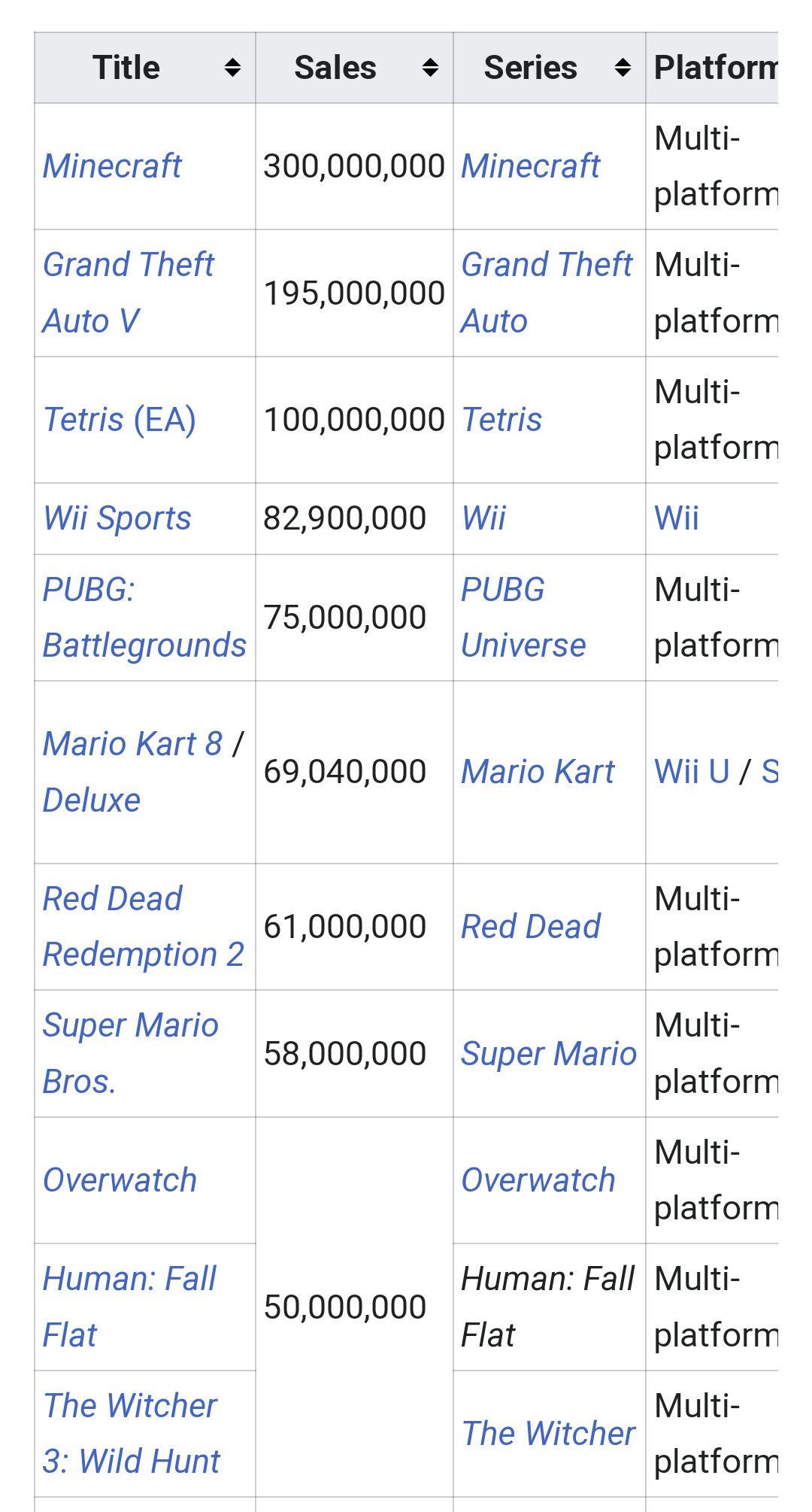This screenshot has width=812, height=1512.
Task: Open the Tetris (EA) title link
Action: [x=120, y=420]
